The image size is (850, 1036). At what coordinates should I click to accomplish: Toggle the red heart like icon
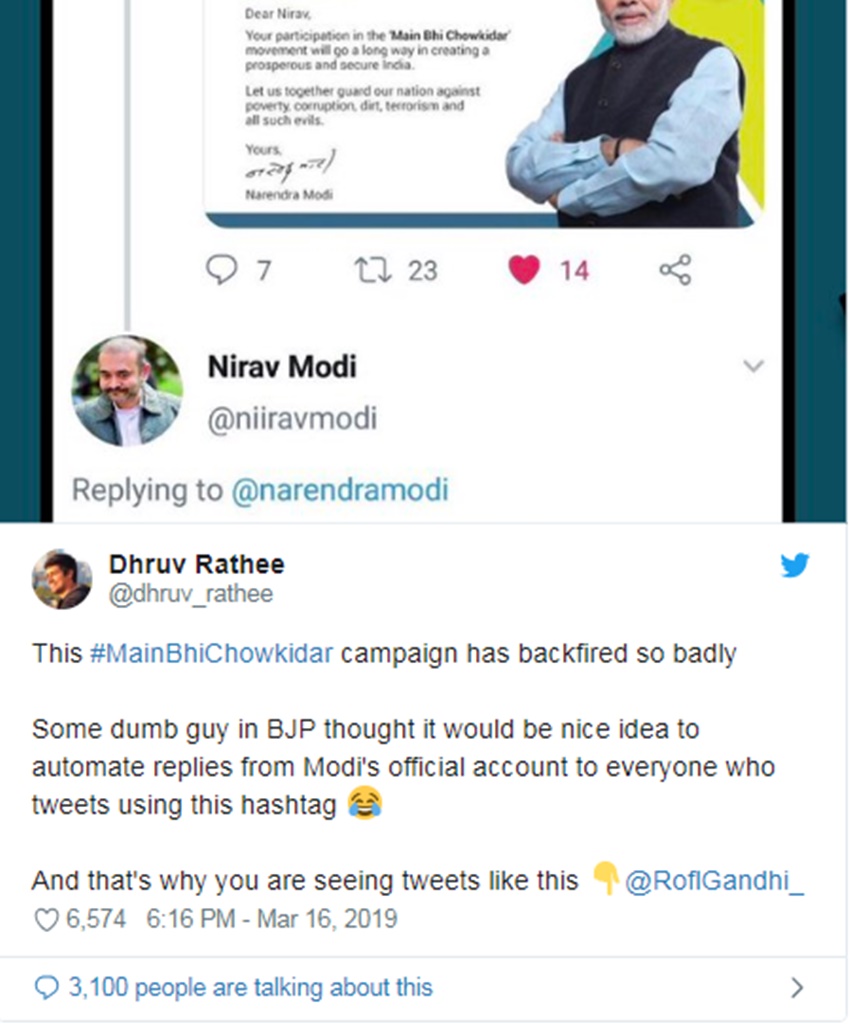click(x=524, y=269)
